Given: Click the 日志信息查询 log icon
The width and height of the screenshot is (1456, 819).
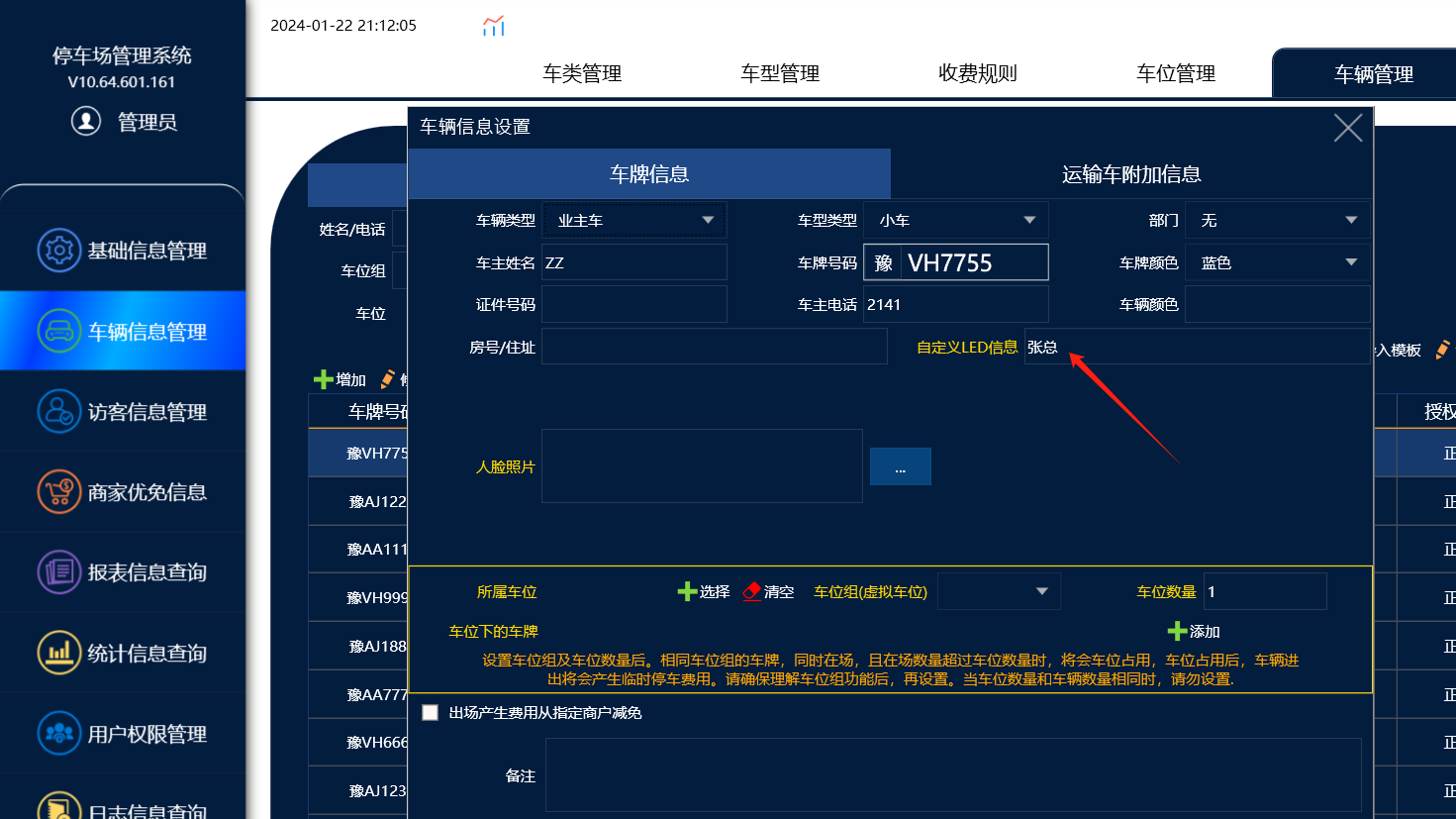Looking at the screenshot, I should pos(58,807).
